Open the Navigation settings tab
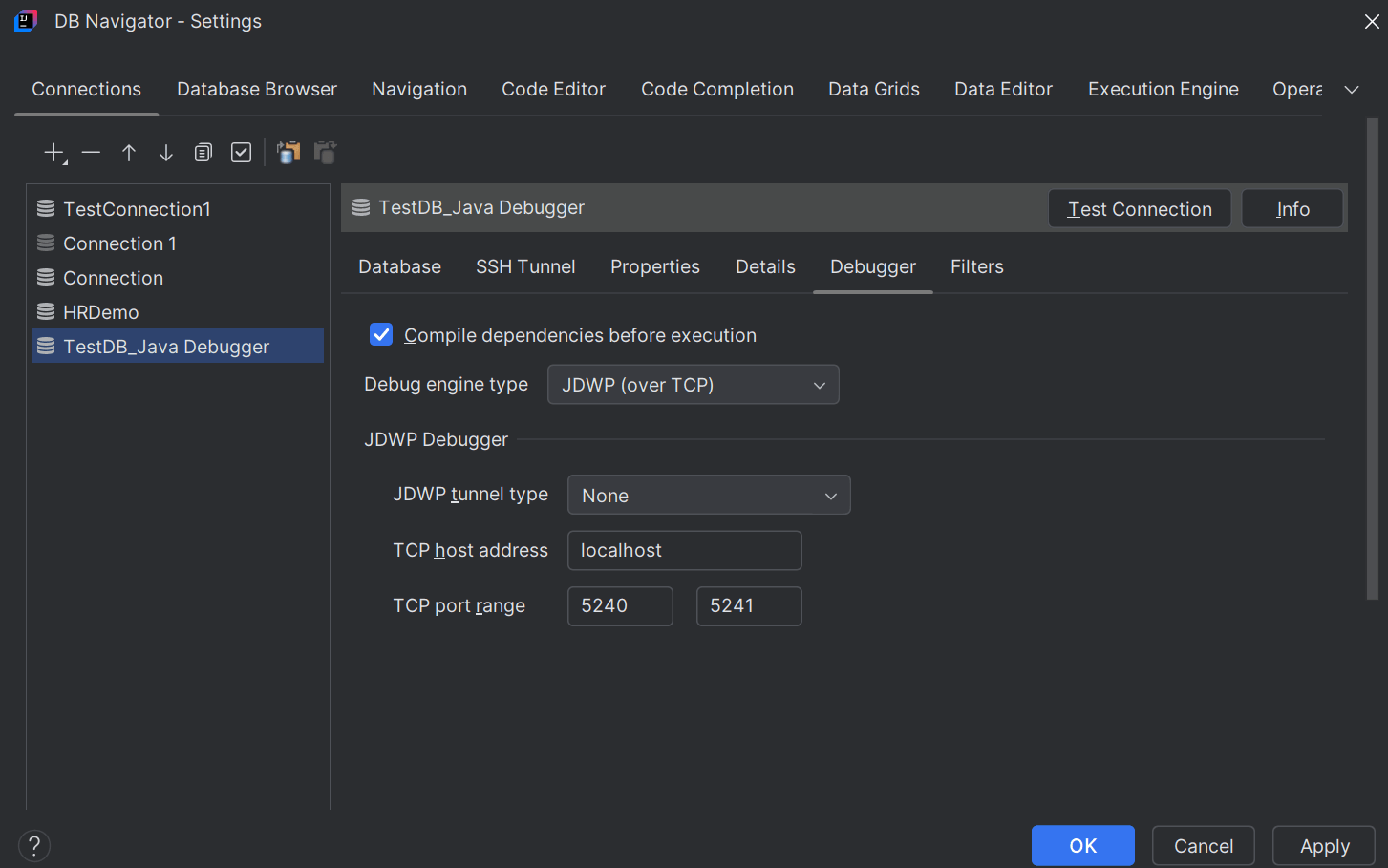Image resolution: width=1388 pixels, height=868 pixels. coord(419,89)
